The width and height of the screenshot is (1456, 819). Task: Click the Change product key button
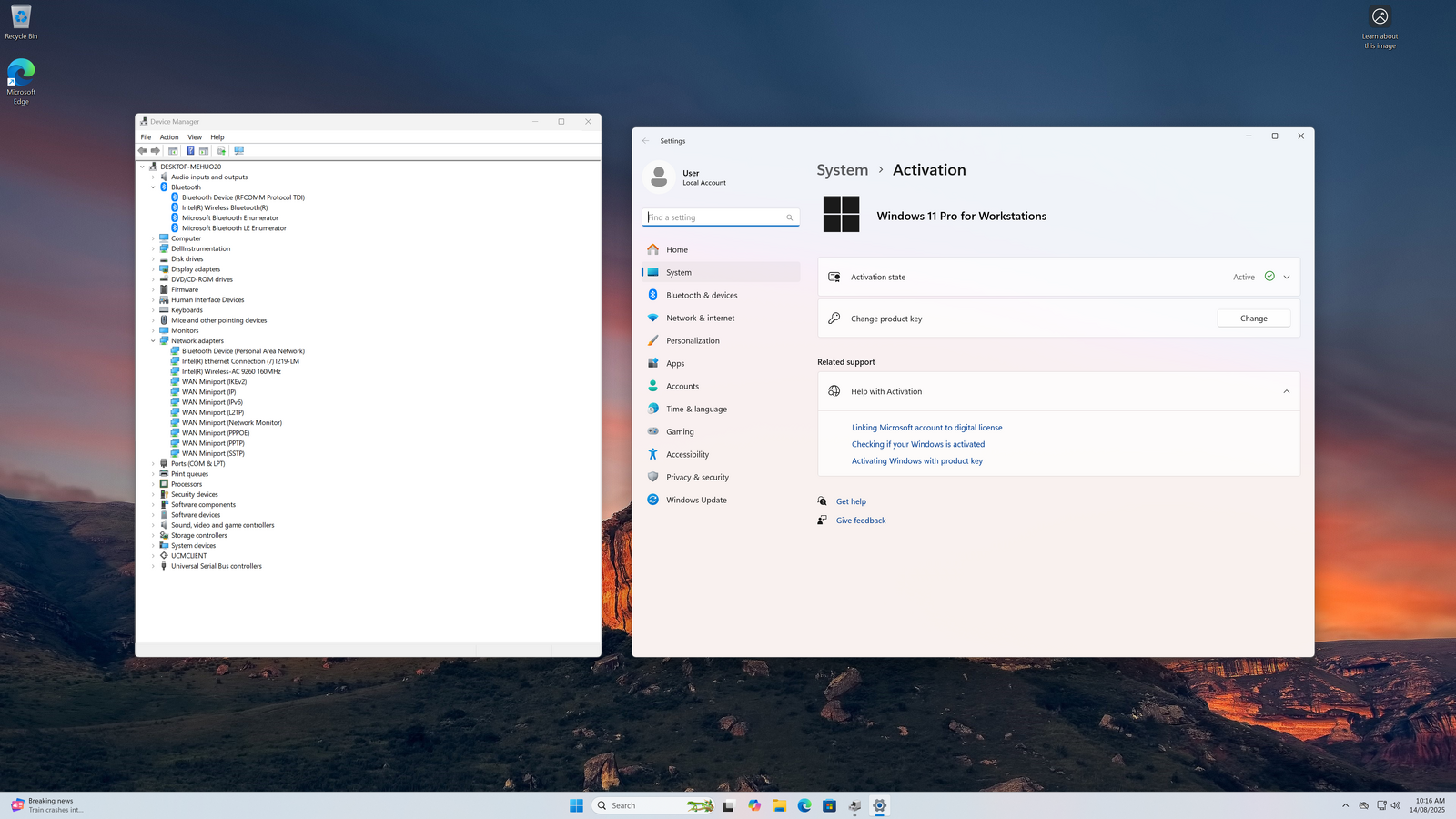point(1253,318)
